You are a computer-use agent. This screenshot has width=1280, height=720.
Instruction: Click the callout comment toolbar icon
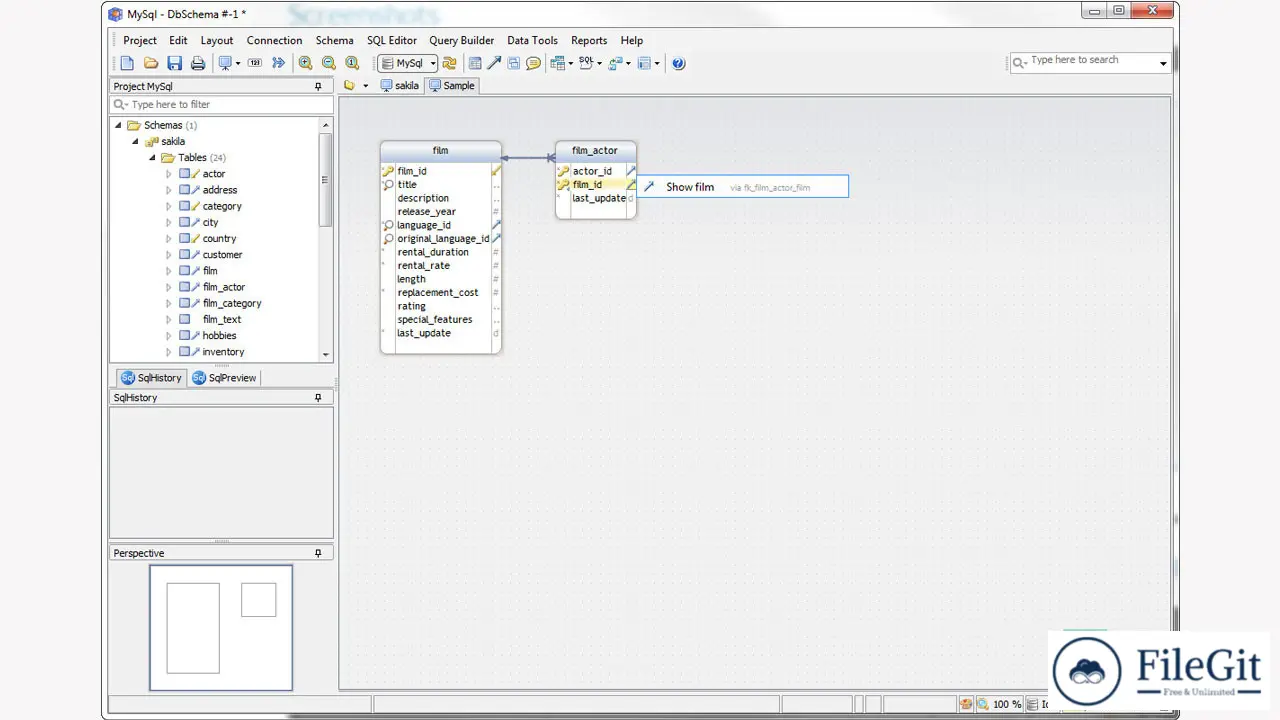click(x=533, y=63)
